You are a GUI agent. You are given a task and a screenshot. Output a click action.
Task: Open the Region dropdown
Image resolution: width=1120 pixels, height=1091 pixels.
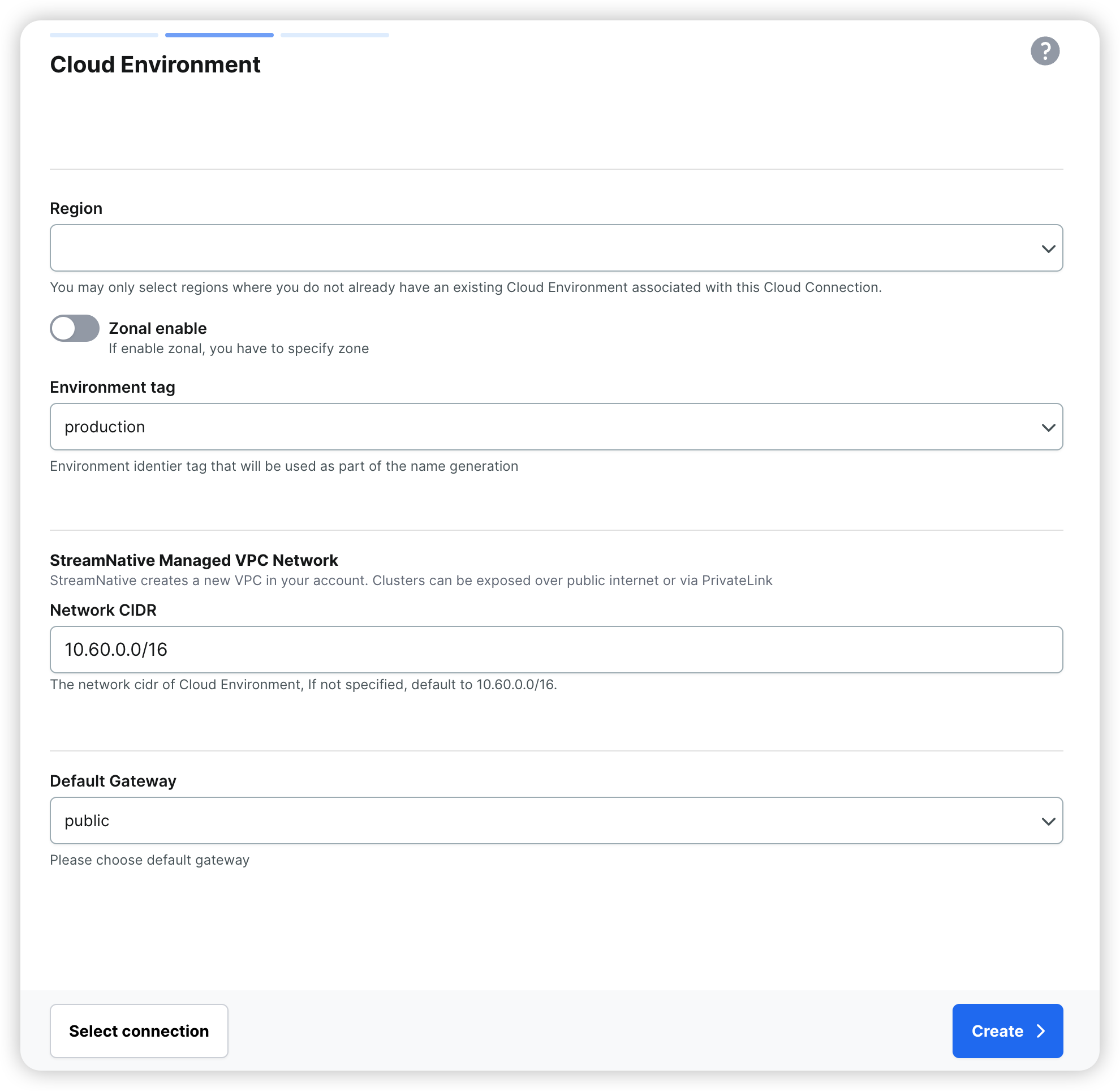coord(555,248)
